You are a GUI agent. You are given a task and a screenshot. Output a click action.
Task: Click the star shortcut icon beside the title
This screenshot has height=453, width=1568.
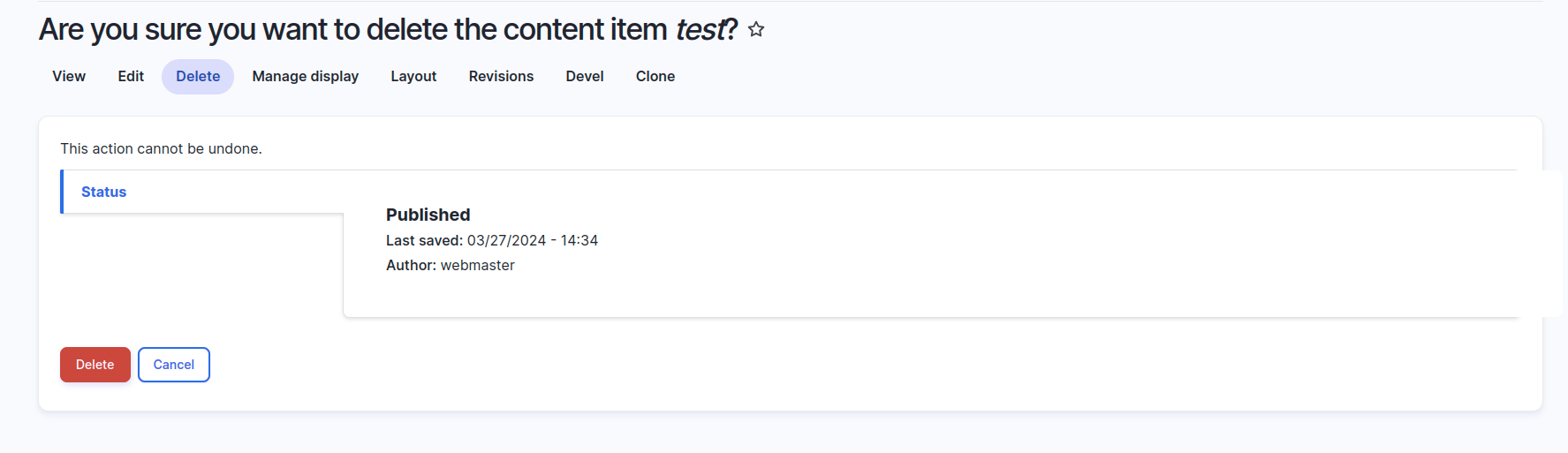[756, 29]
